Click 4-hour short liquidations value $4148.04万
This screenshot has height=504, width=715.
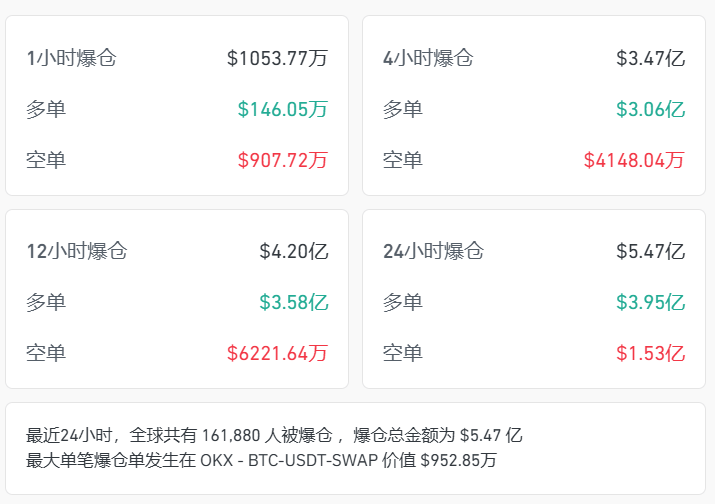pyautogui.click(x=634, y=160)
